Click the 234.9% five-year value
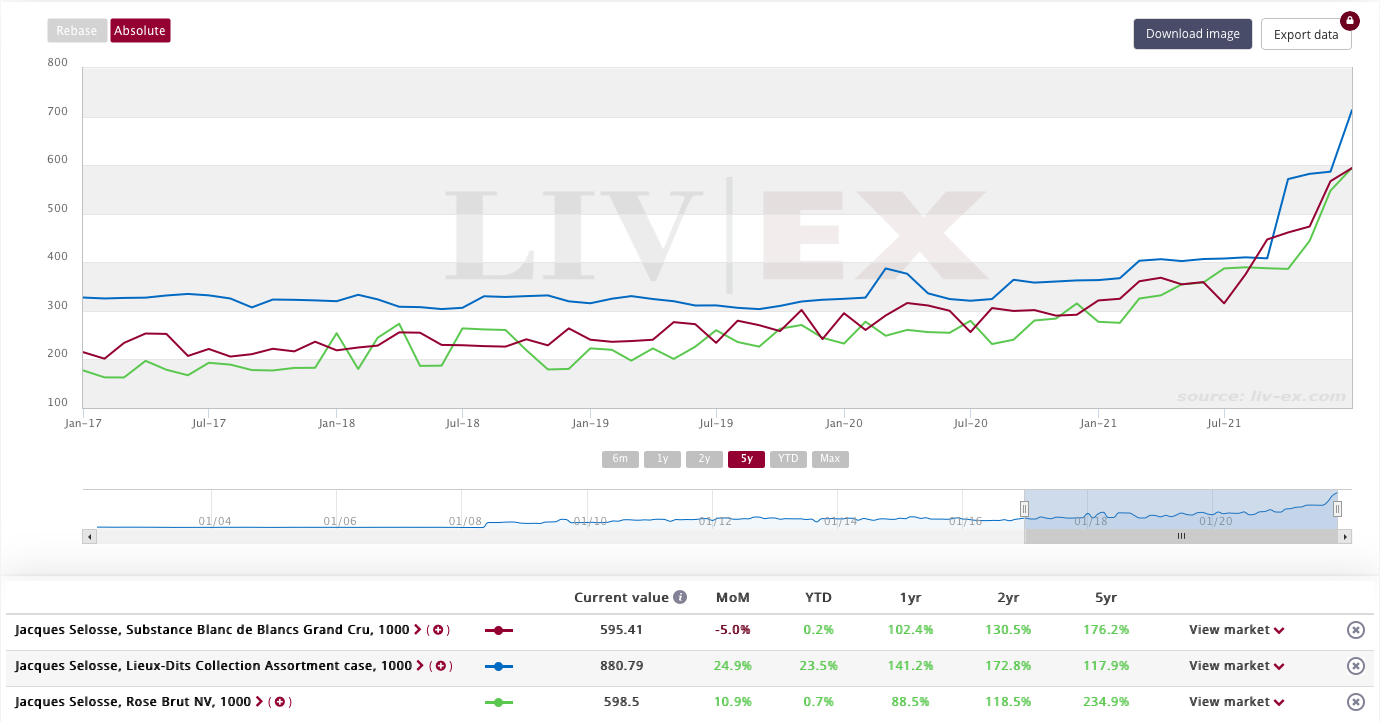1380x722 pixels. coord(1106,702)
